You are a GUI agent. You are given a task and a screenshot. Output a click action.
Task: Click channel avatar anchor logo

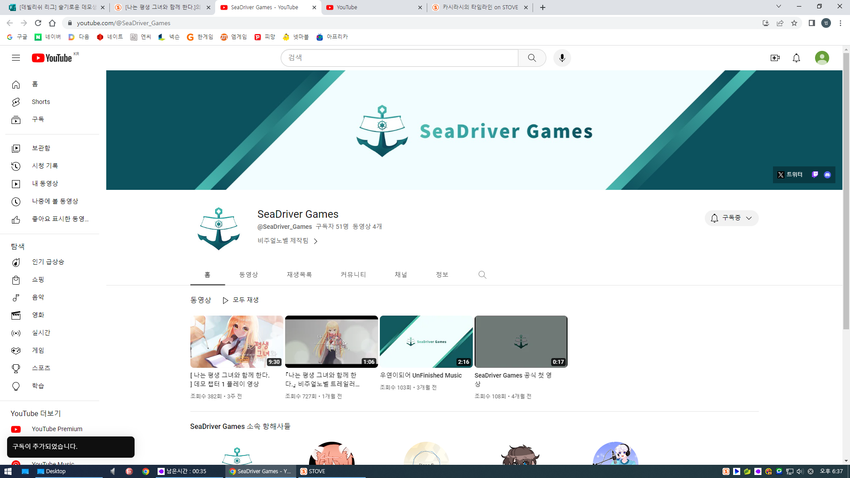tap(218, 228)
